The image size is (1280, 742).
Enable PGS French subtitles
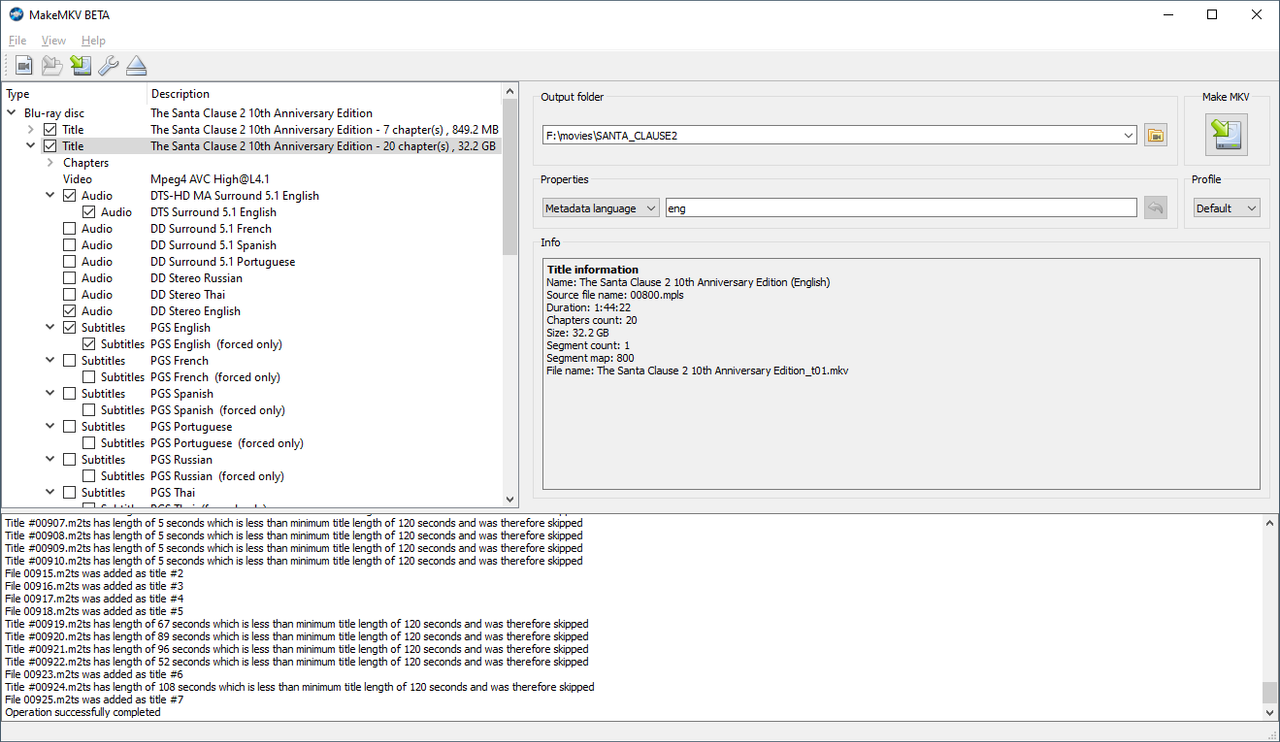point(69,361)
